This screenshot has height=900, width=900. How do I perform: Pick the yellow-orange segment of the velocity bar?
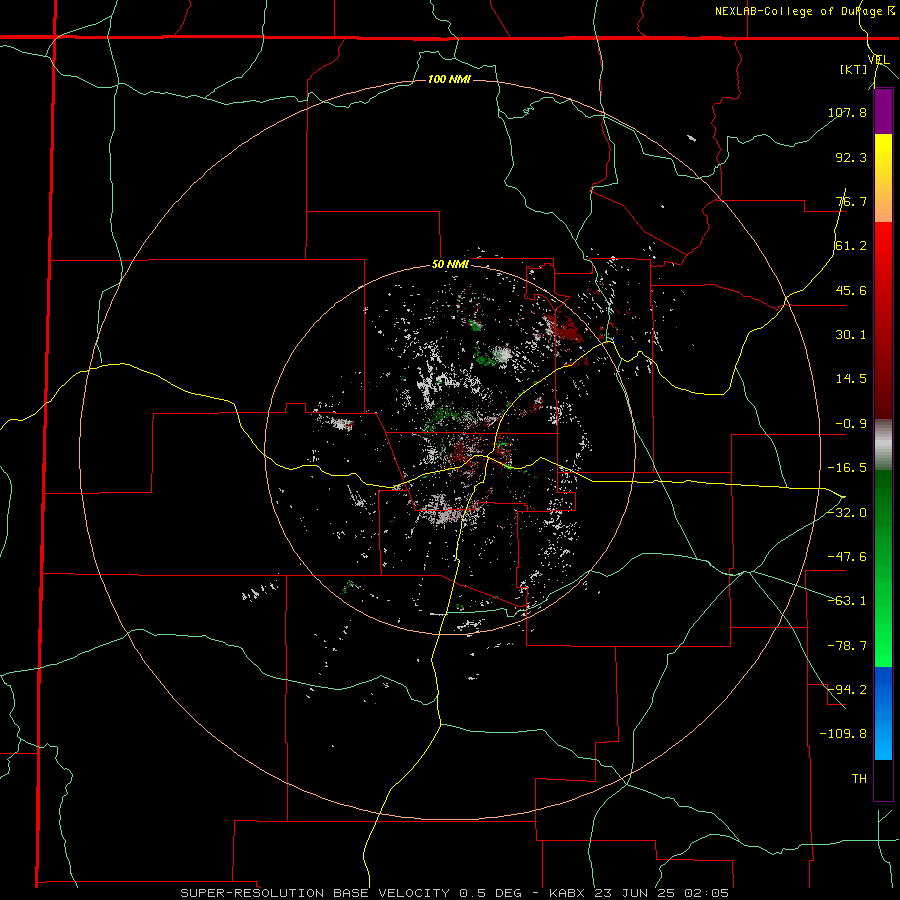(883, 178)
